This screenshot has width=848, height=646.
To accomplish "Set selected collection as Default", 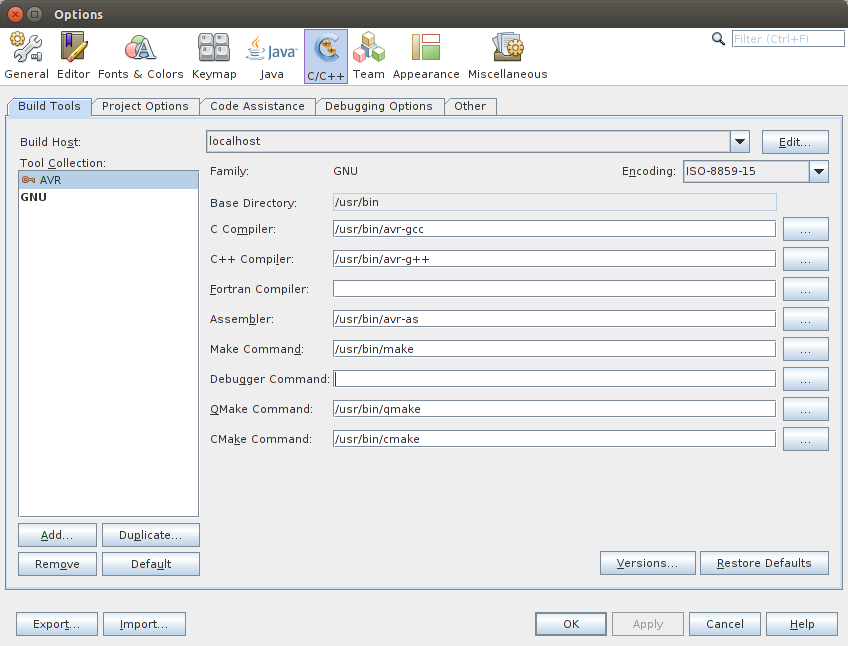I will click(151, 564).
